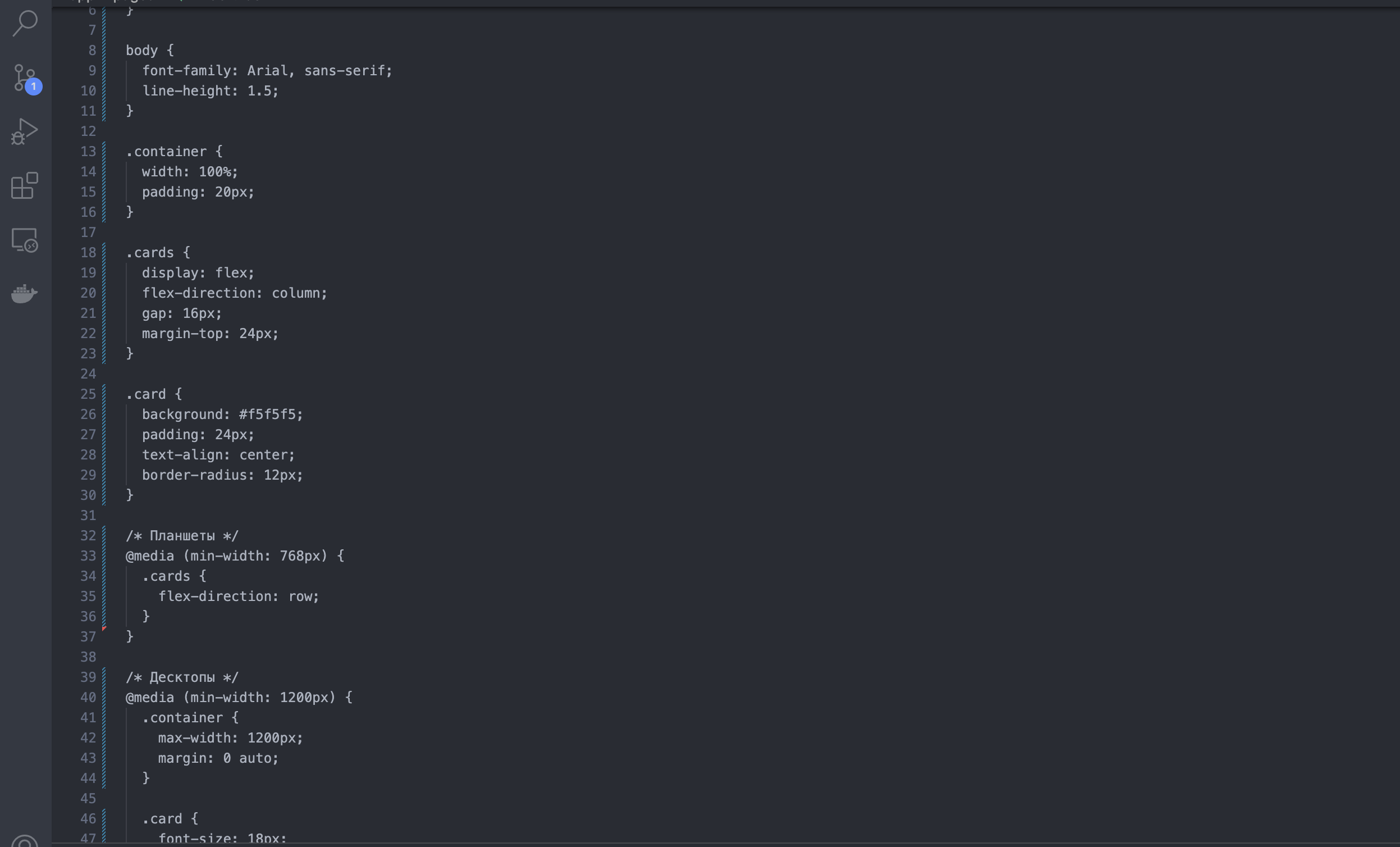This screenshot has width=1400, height=847.
Task: Click the "Десктопы" comment
Action: click(182, 677)
